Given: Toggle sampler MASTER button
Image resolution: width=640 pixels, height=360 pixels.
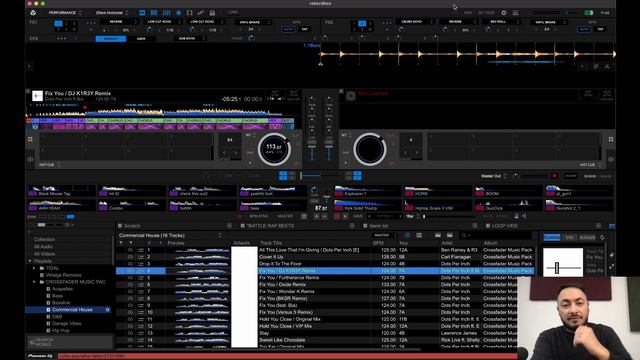Looking at the screenshot, I should 285,216.
